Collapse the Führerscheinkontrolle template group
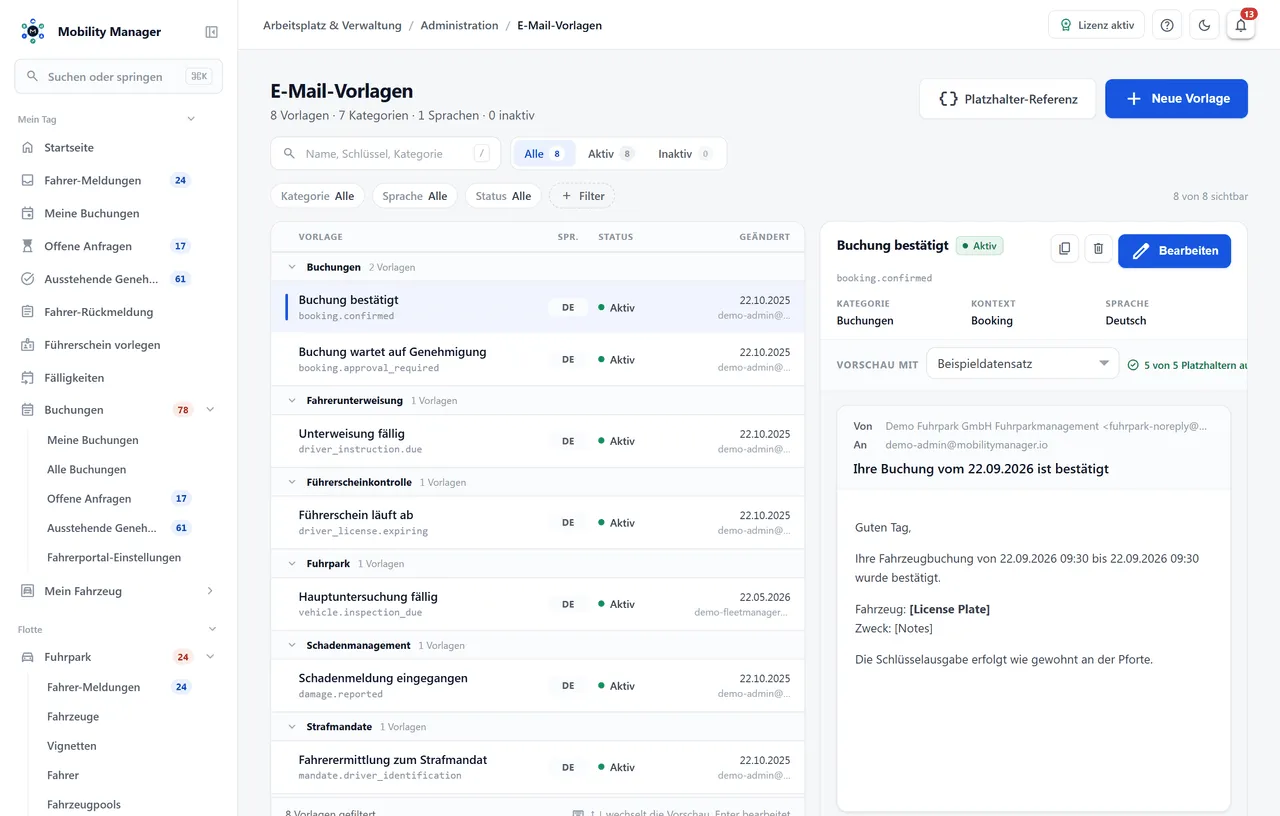The height and width of the screenshot is (816, 1280). [x=292, y=482]
